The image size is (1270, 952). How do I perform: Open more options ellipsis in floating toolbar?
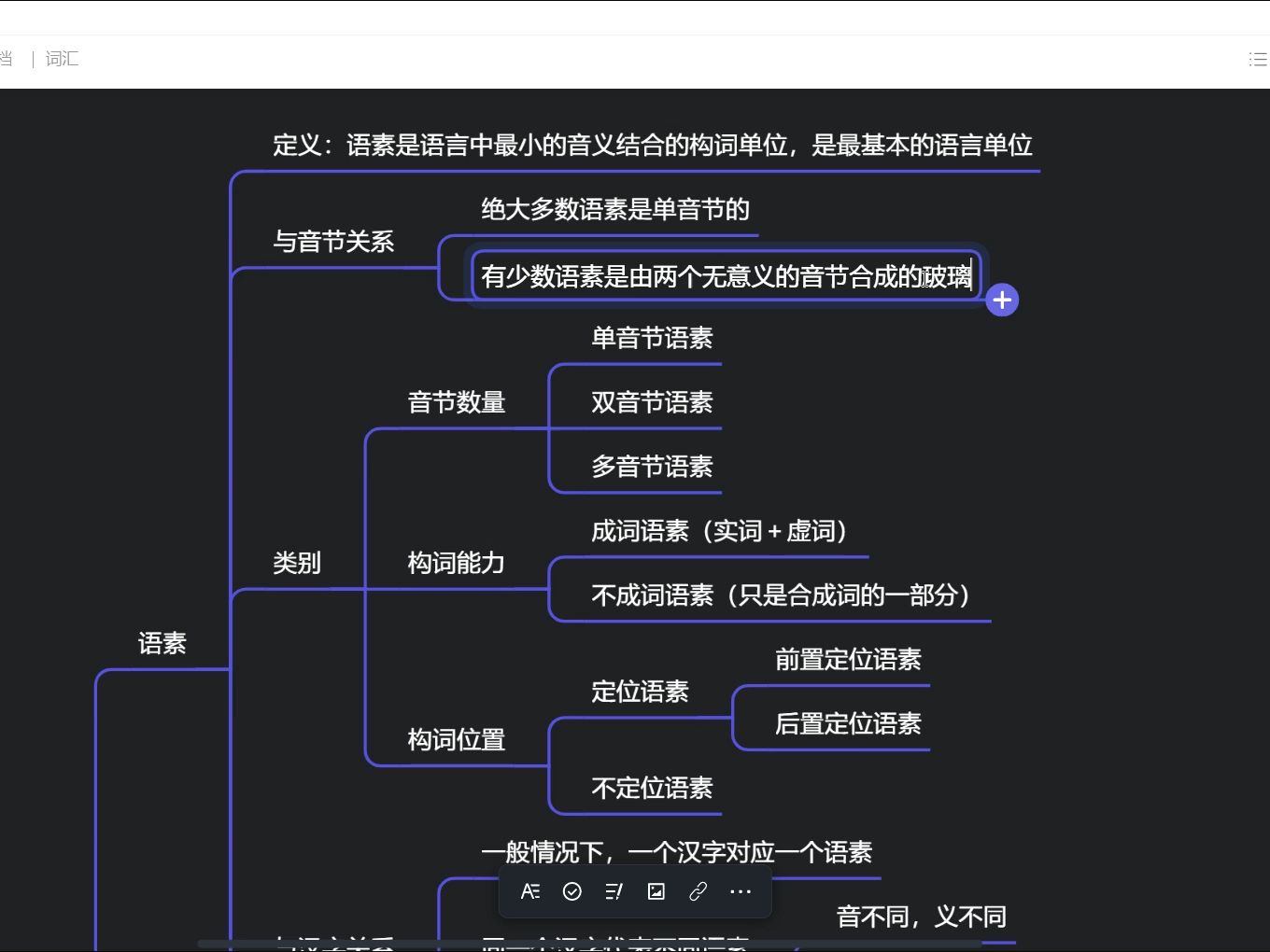tap(741, 892)
